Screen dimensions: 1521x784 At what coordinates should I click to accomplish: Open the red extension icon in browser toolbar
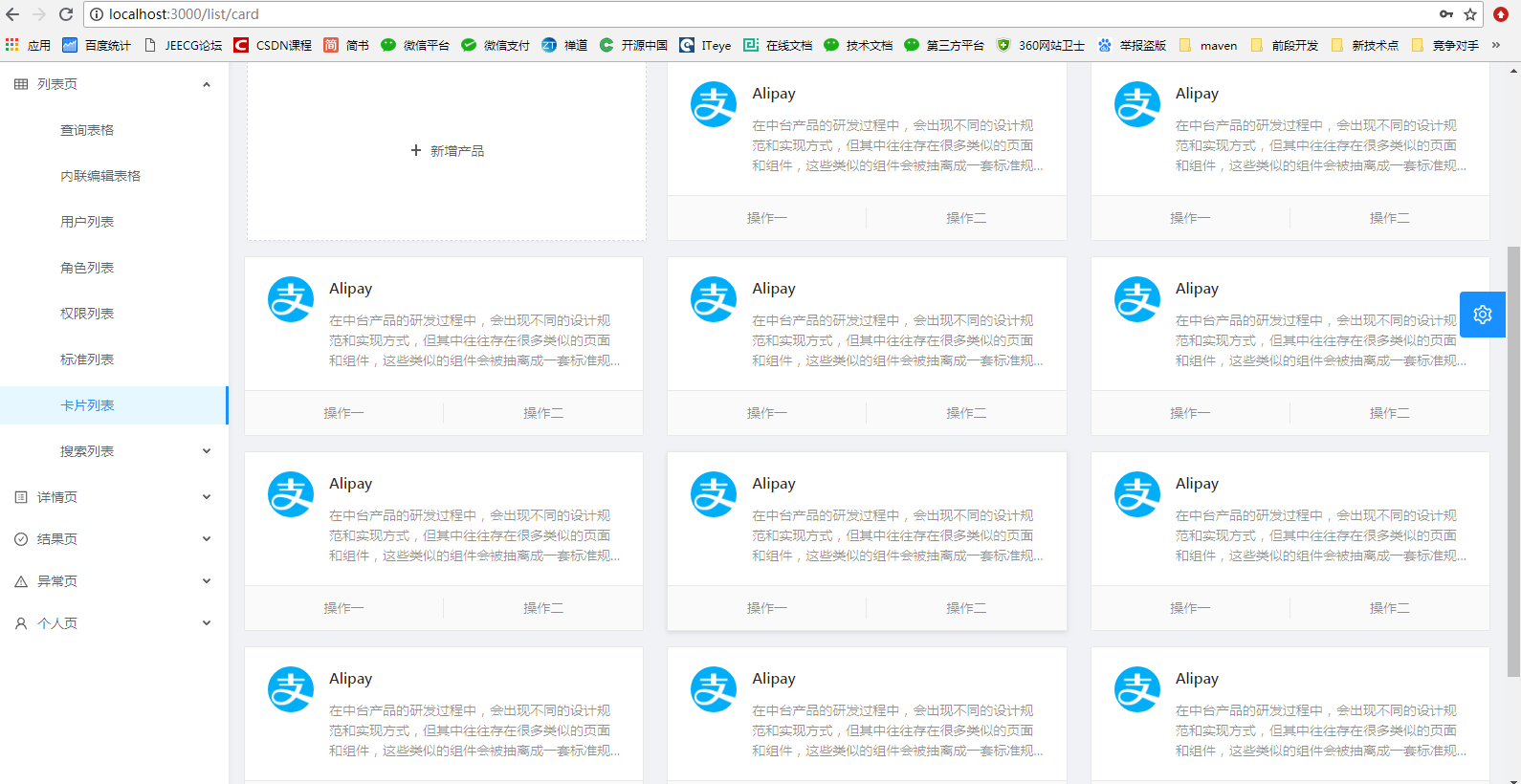1501,14
